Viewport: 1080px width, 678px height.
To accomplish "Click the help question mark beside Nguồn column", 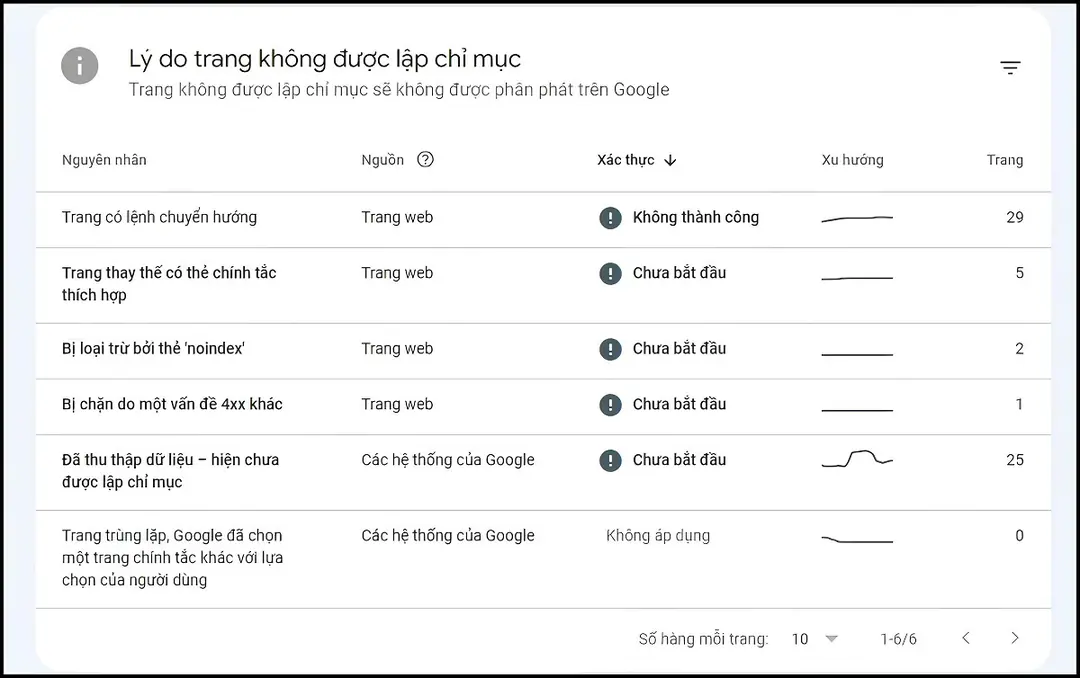I will pos(424,159).
